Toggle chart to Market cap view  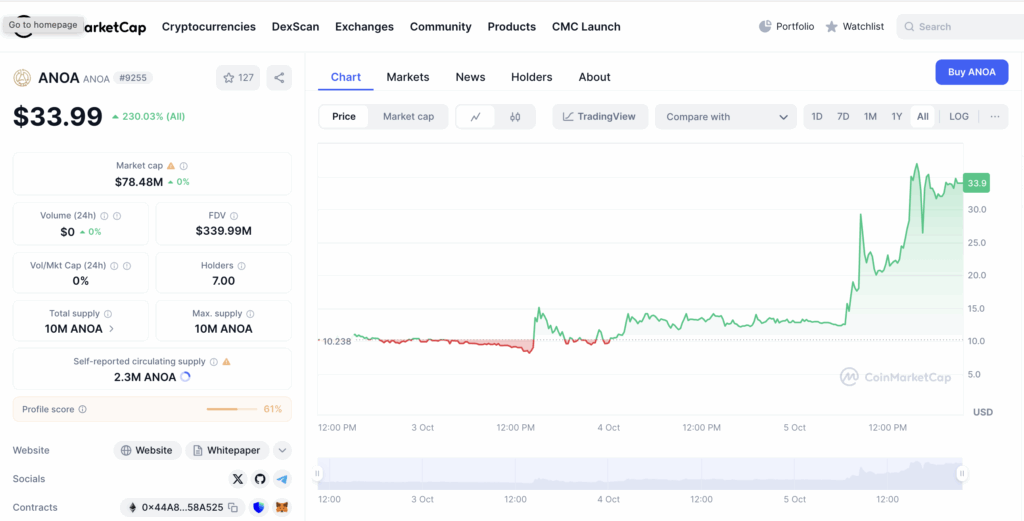tap(408, 117)
